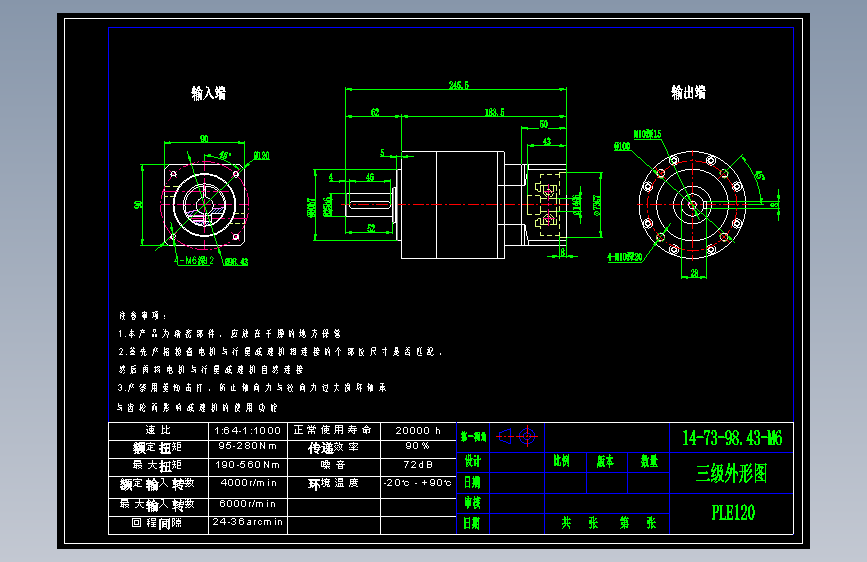The height and width of the screenshot is (562, 867).
Task: Select the 46 shaft length dimension
Action: (x=370, y=177)
